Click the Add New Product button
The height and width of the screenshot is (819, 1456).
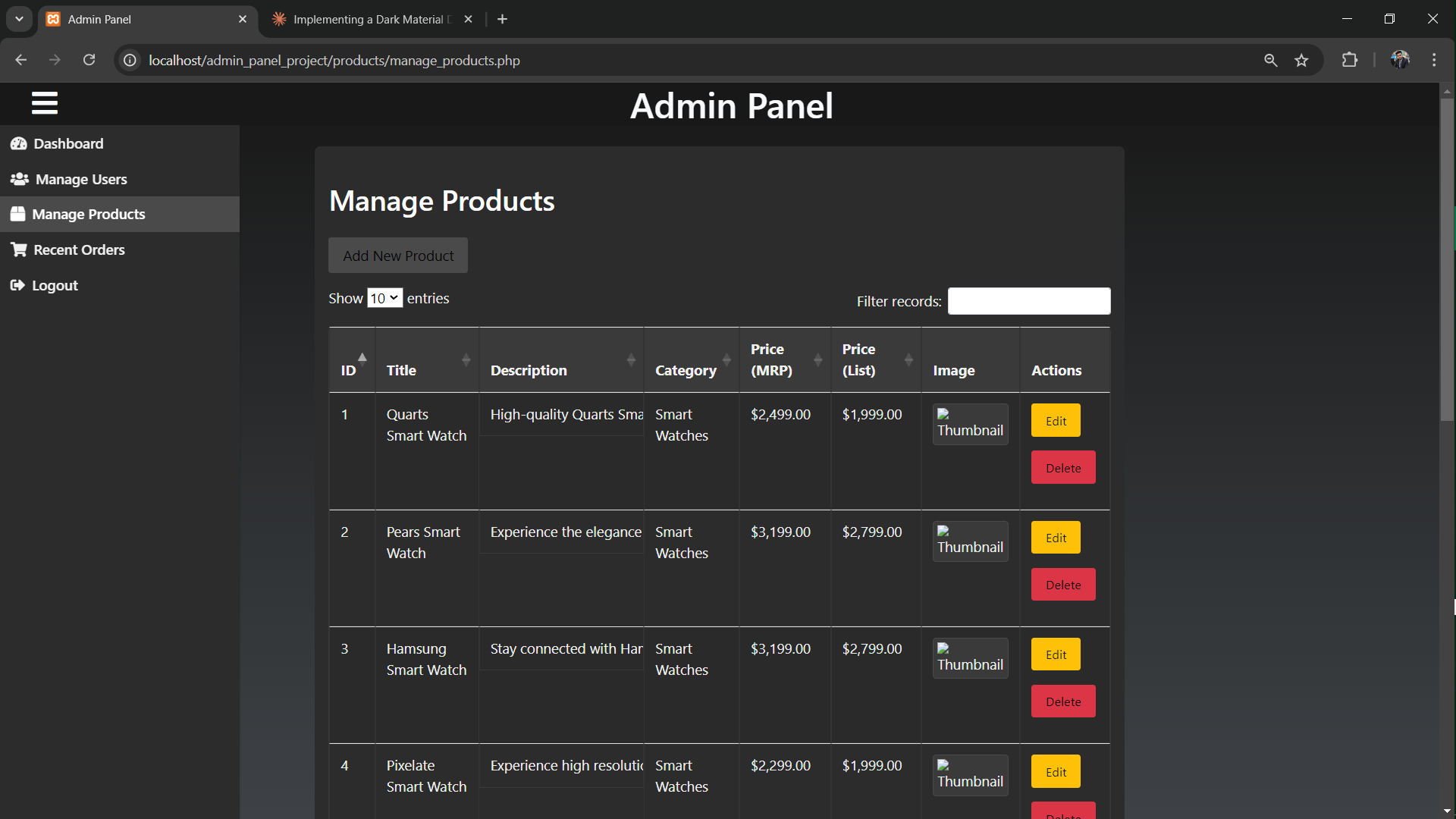click(398, 255)
